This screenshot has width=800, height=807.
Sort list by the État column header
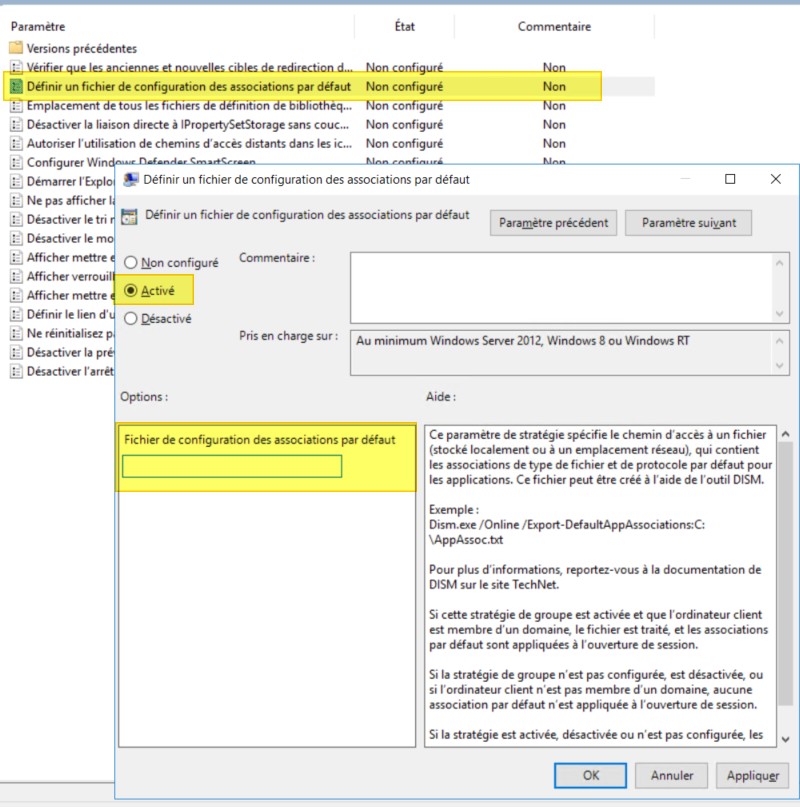click(x=404, y=26)
